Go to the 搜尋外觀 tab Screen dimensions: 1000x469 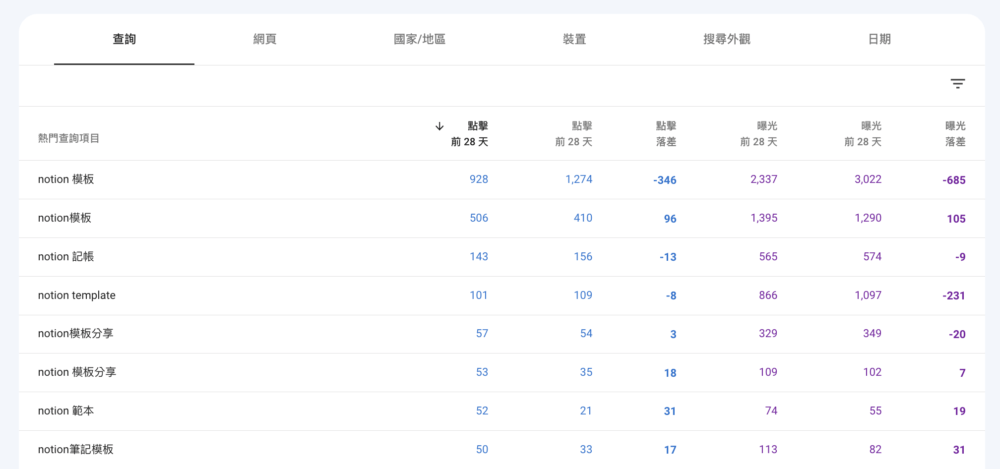[727, 40]
